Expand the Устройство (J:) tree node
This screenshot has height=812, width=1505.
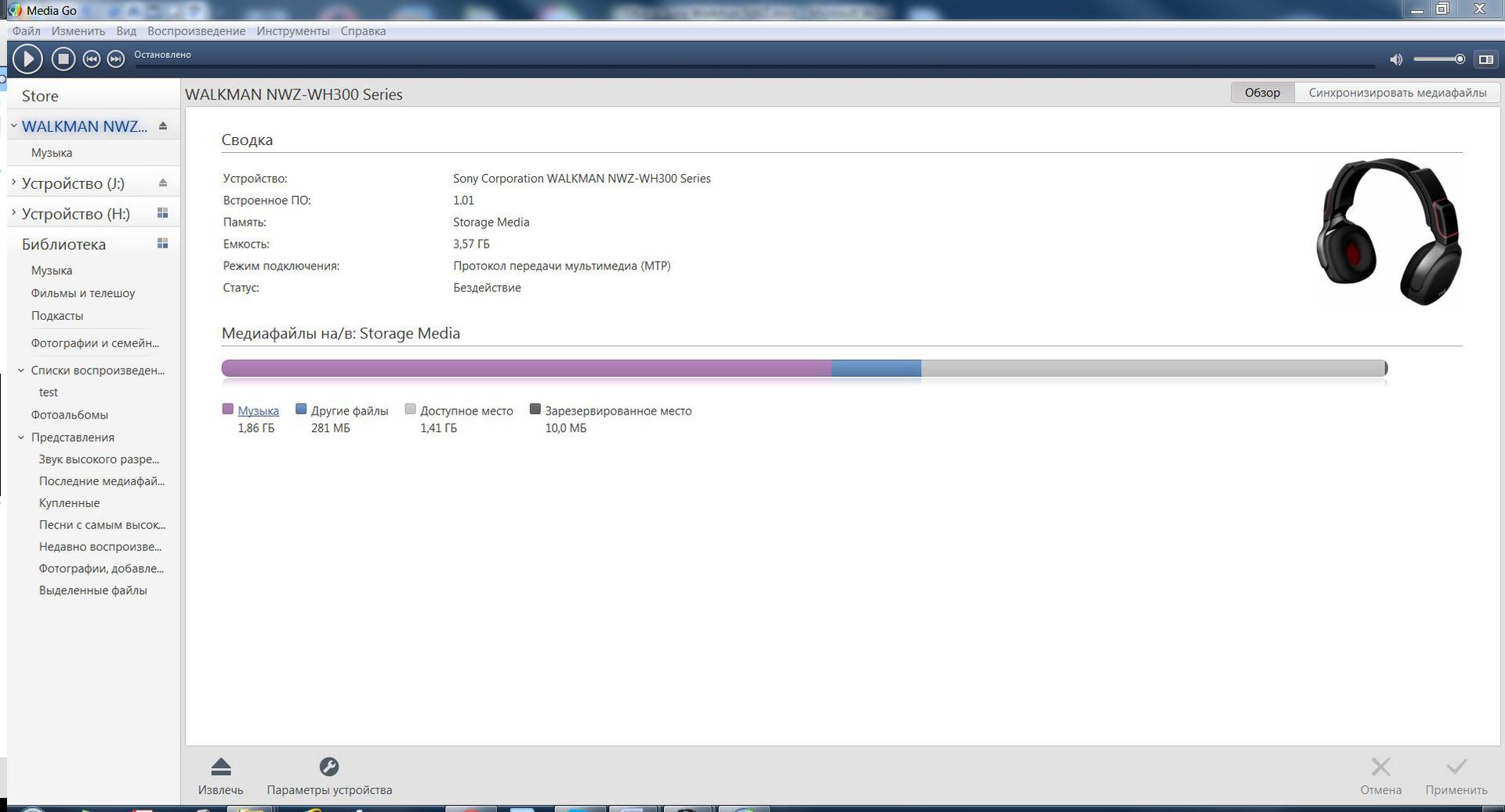tap(14, 183)
